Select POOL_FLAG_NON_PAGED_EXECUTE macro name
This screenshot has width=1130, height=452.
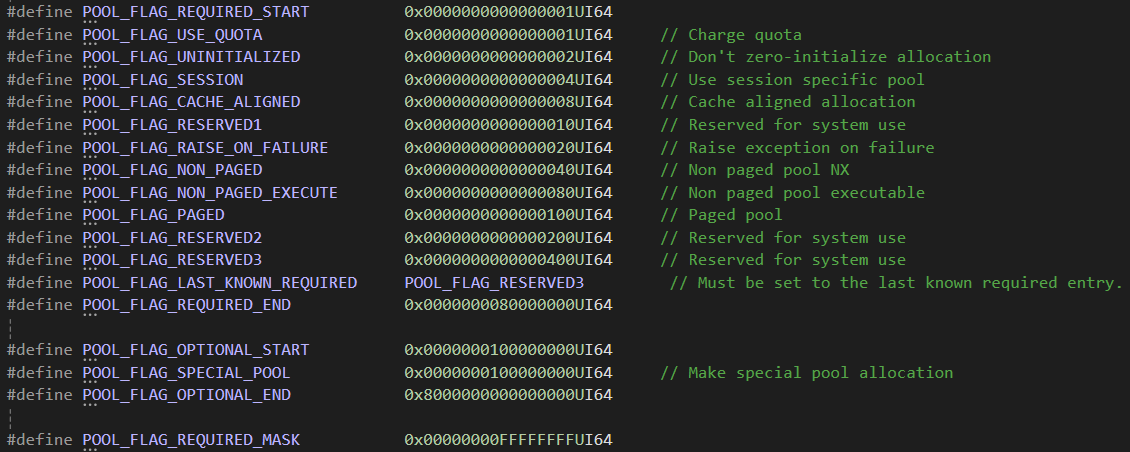click(x=210, y=192)
